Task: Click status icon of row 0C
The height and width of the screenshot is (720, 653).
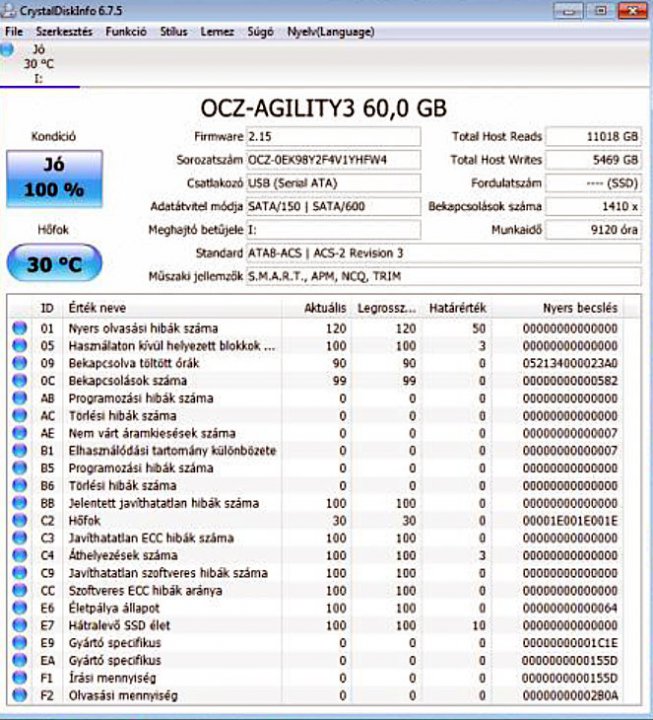Action: [x=19, y=381]
